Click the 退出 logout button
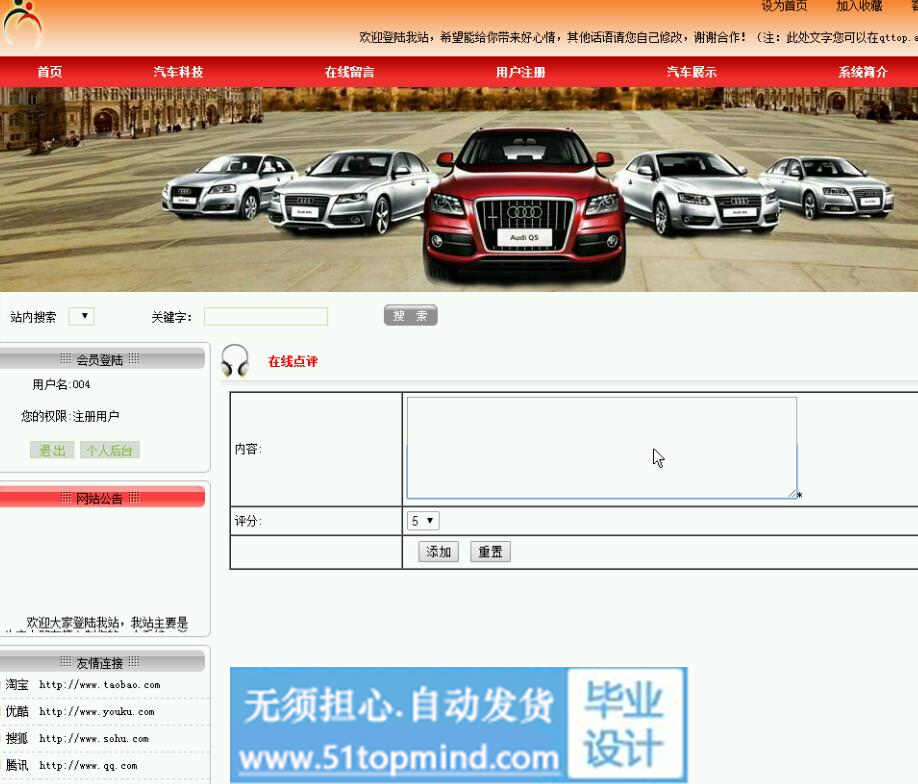918x784 pixels. (x=52, y=450)
